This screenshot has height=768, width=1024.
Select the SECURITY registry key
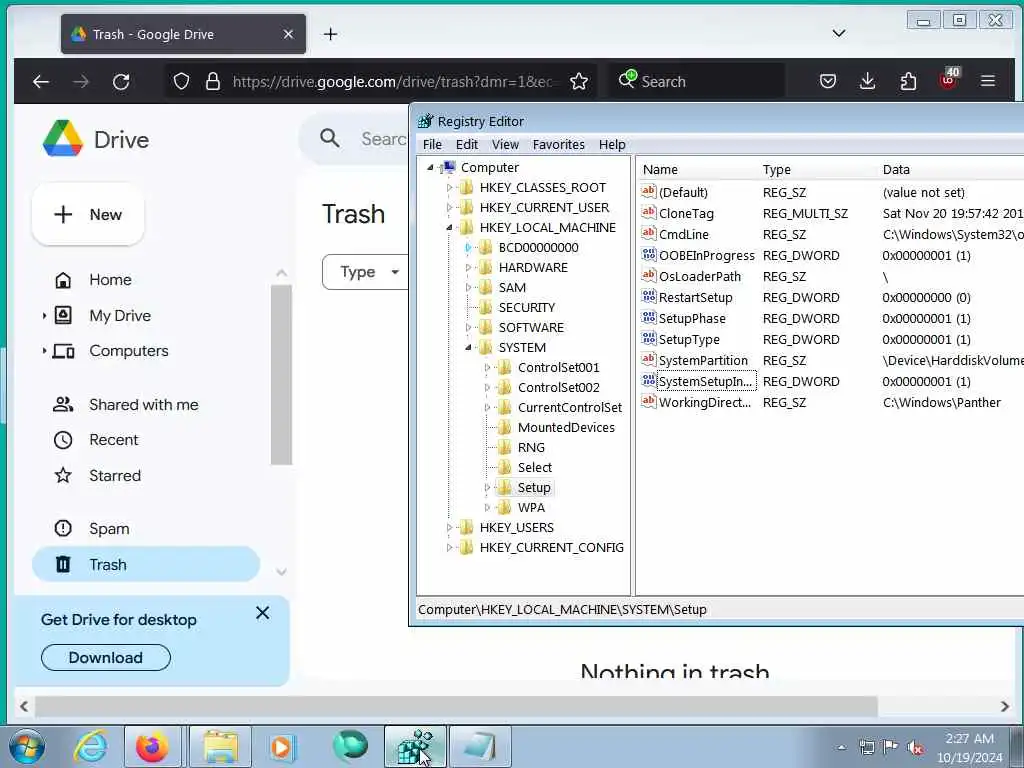[526, 308]
